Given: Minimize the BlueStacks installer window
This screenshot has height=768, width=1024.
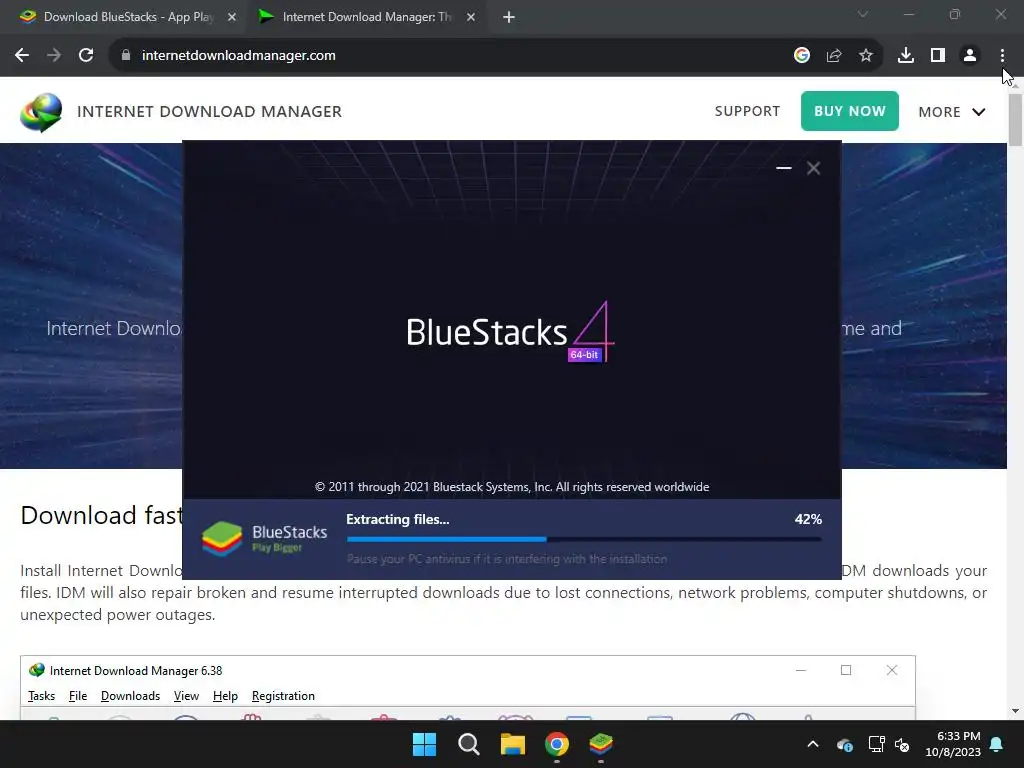Looking at the screenshot, I should [784, 168].
